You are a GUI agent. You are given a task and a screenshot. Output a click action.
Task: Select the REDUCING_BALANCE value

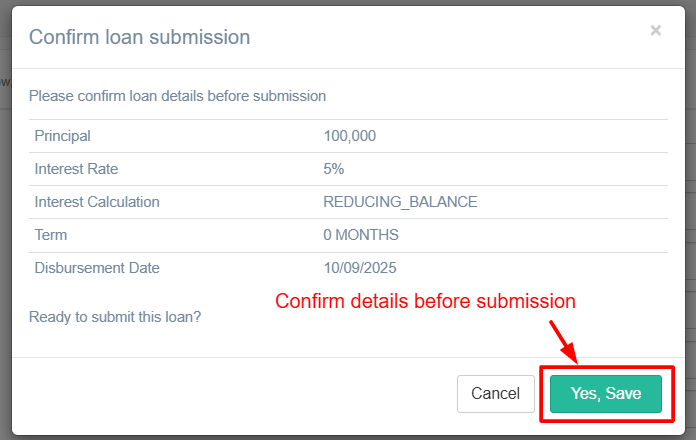tap(400, 202)
